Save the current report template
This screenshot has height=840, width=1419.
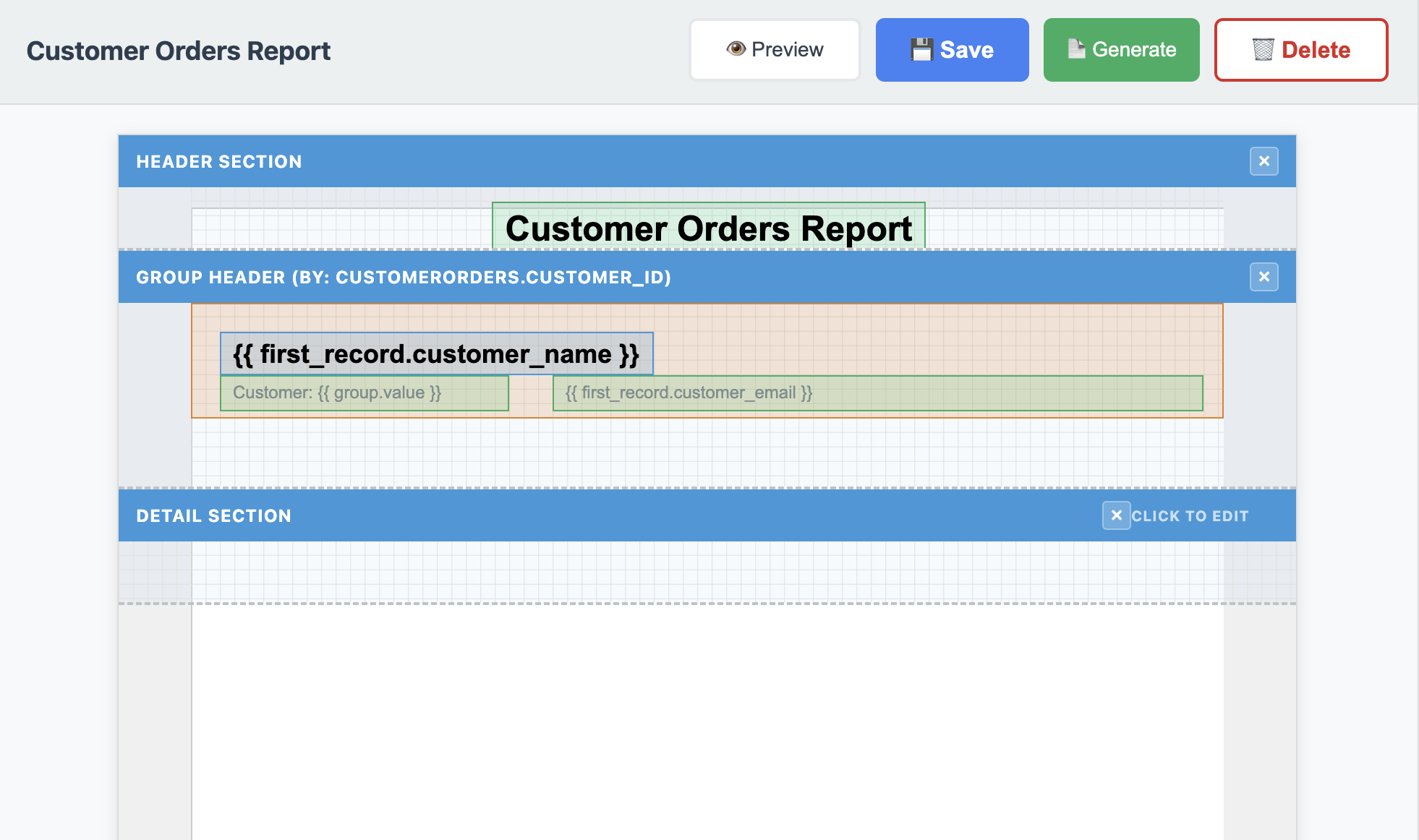952,49
